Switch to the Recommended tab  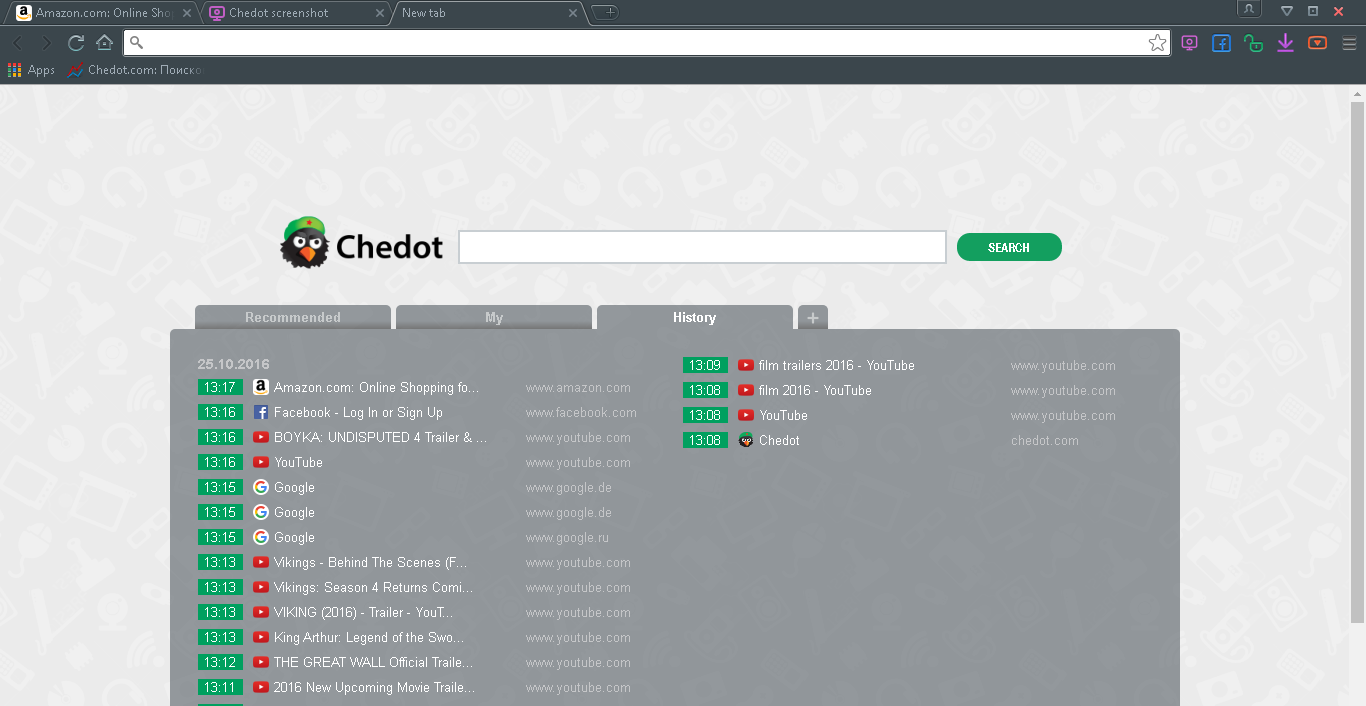tap(293, 317)
